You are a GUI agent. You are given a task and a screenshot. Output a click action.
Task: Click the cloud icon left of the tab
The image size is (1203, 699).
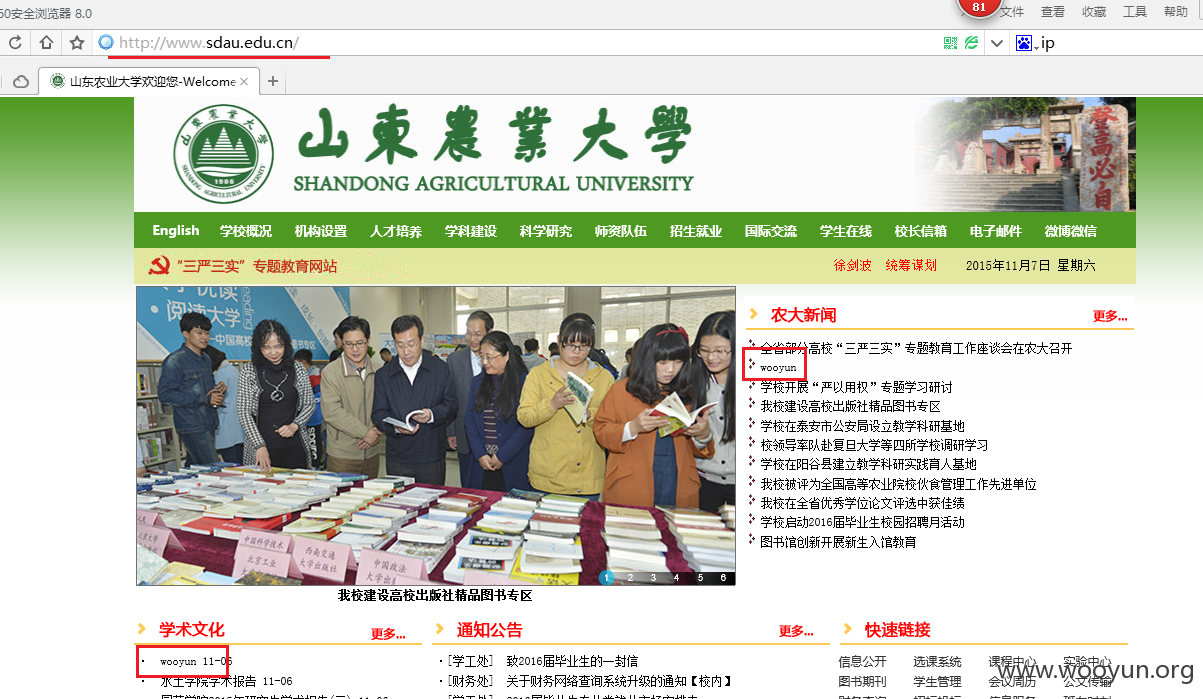pos(20,81)
